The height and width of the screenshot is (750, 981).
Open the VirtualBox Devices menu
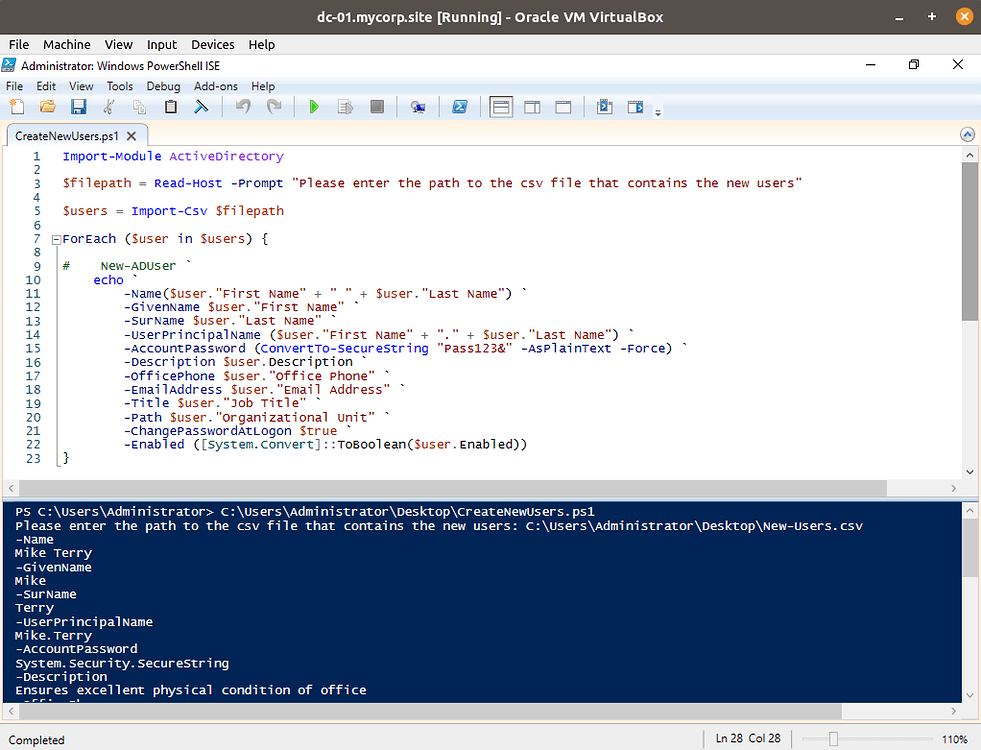pos(212,44)
